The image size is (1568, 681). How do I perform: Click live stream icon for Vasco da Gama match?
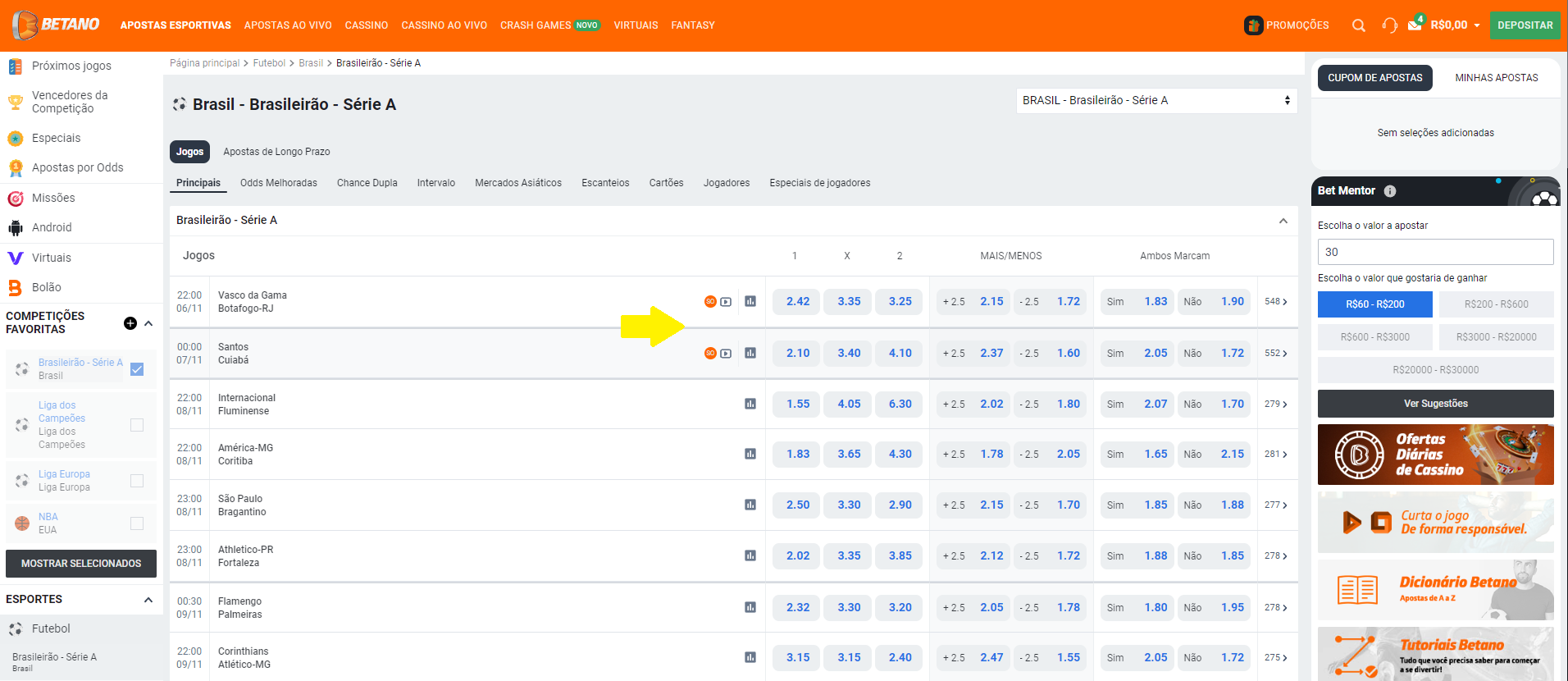pos(726,302)
